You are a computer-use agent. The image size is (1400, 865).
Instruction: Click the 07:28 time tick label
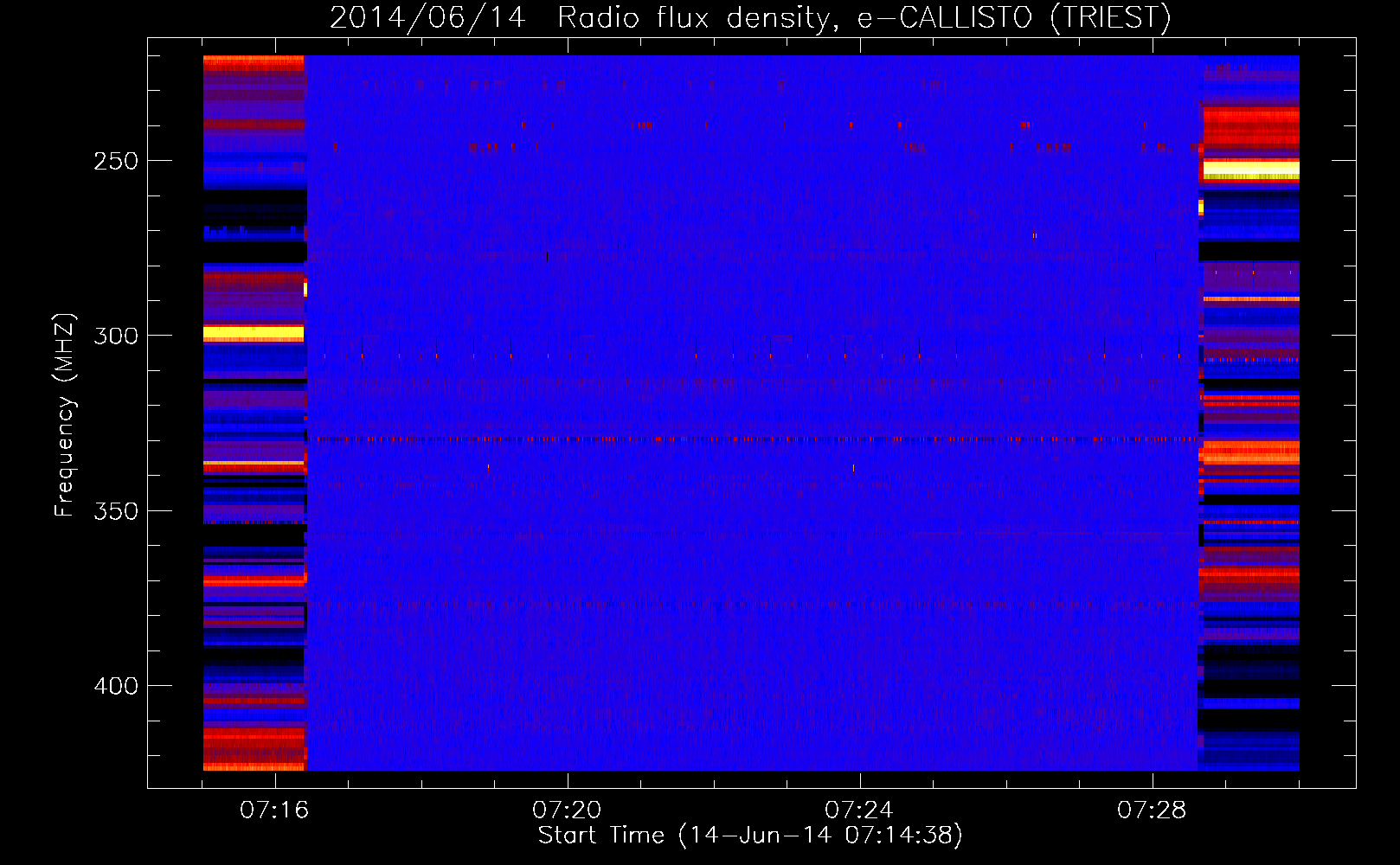pyautogui.click(x=1152, y=810)
